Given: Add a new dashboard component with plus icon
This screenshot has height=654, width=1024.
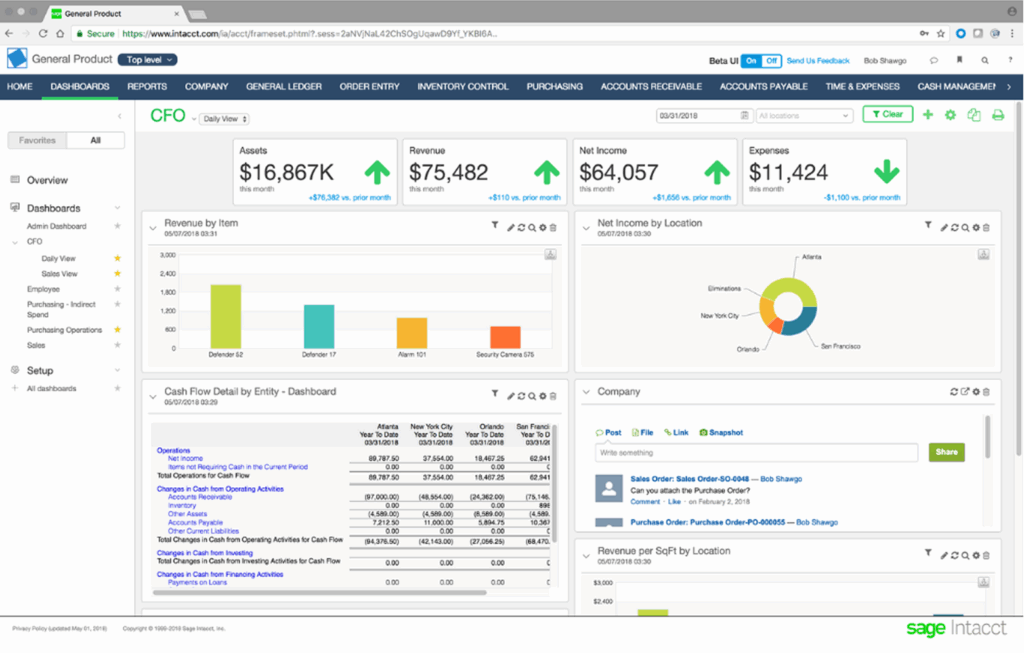Looking at the screenshot, I should click(x=927, y=115).
